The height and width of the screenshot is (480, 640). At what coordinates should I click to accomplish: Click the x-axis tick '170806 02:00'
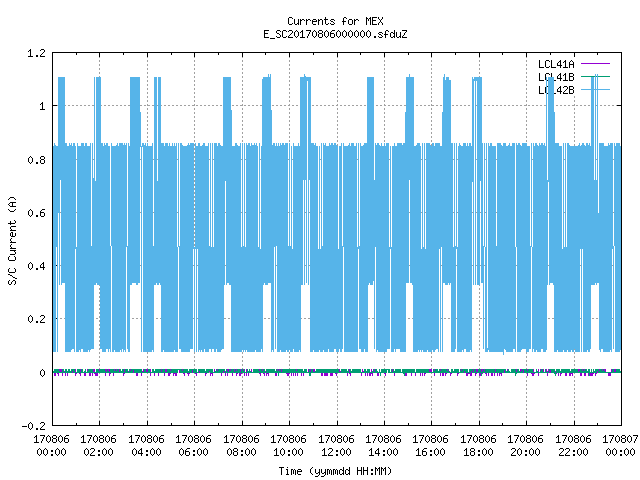coord(98,446)
